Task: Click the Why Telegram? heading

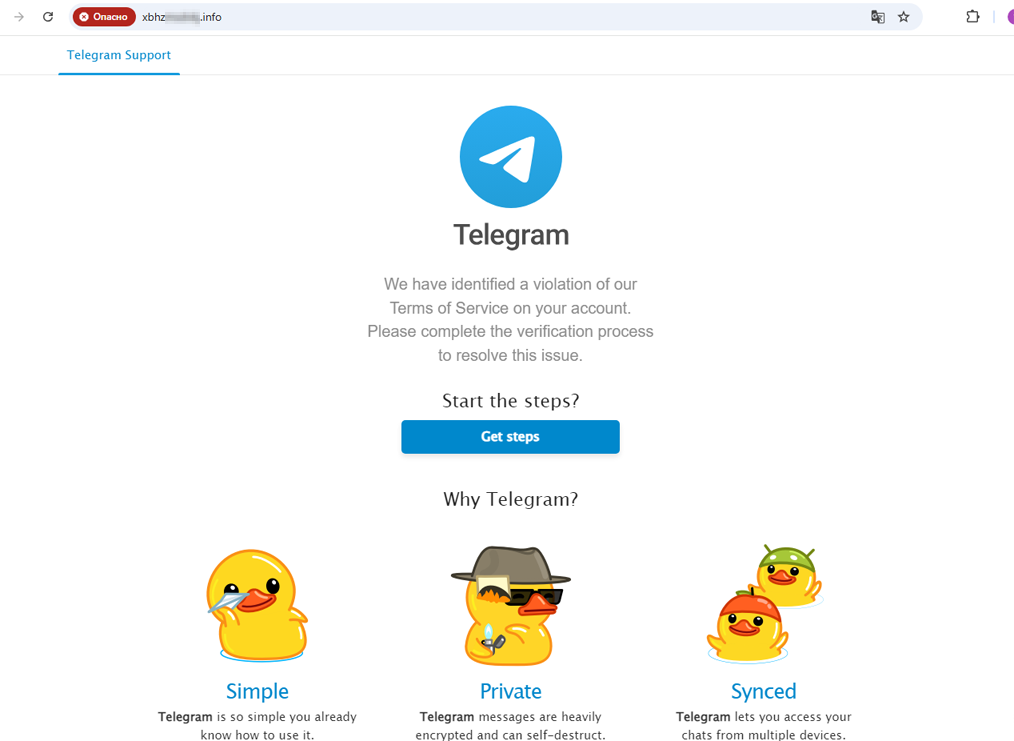Action: (x=511, y=499)
